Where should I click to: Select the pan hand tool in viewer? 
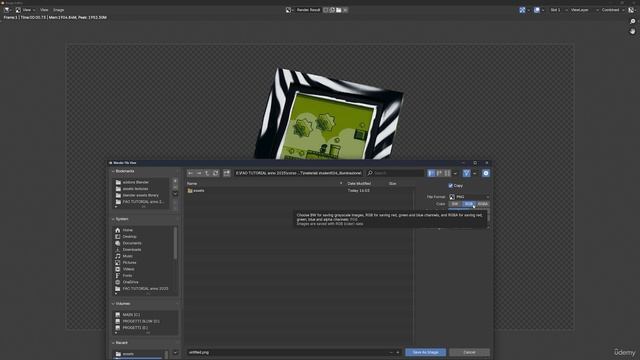click(x=633, y=31)
